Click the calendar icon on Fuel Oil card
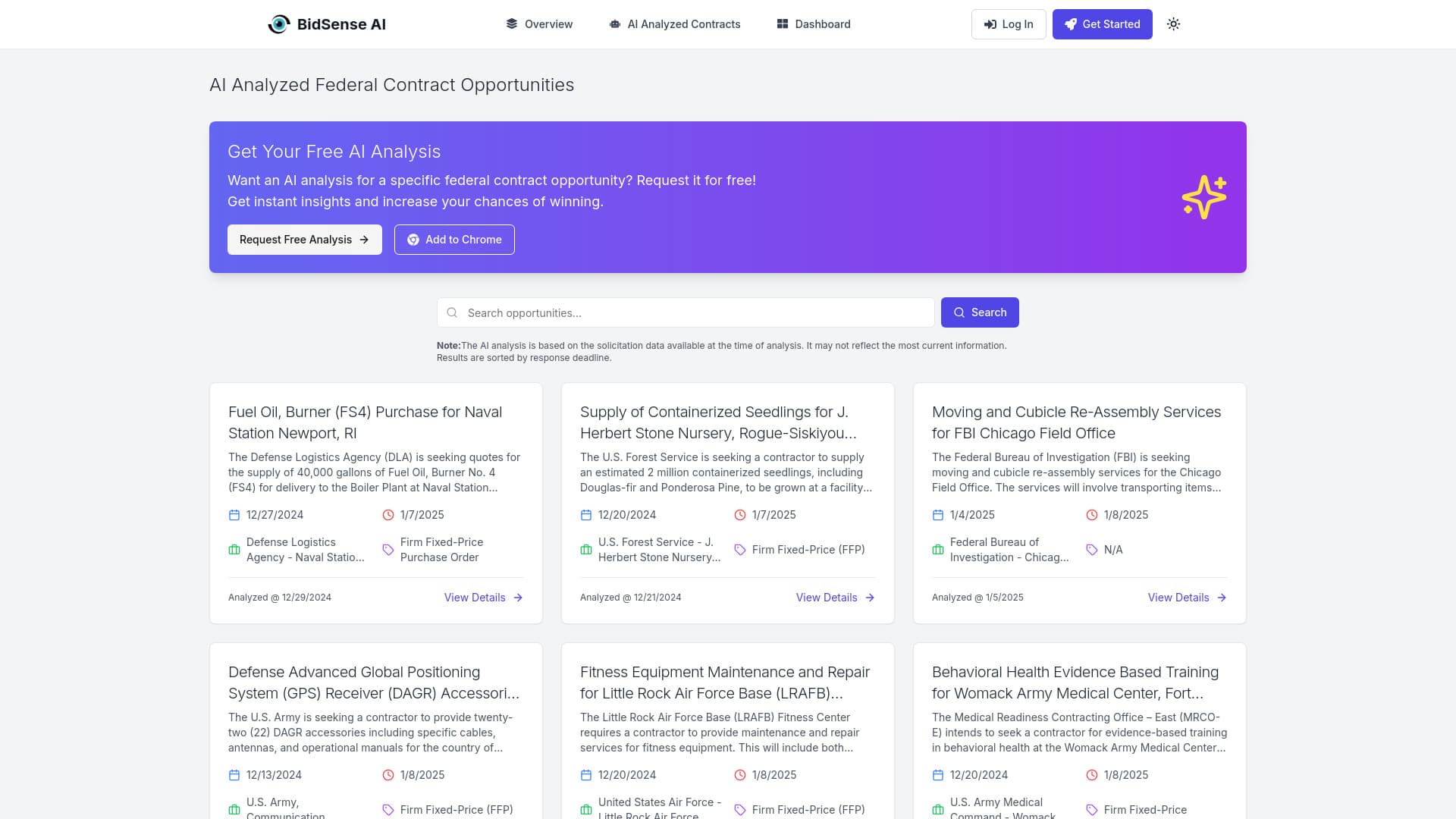This screenshot has height=819, width=1456. pyautogui.click(x=233, y=515)
